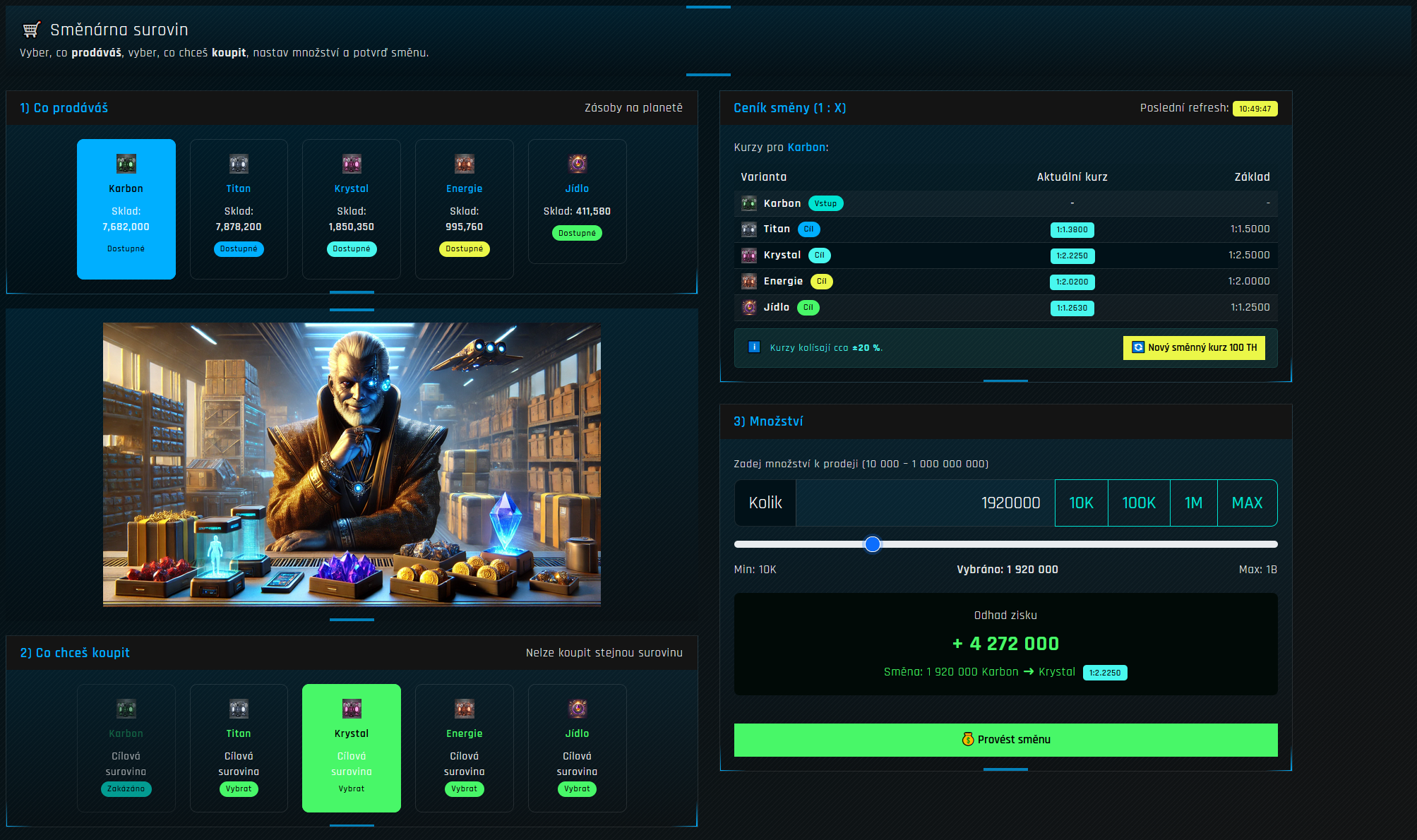
Task: Confirm with Provést směnu button
Action: coord(1005,740)
